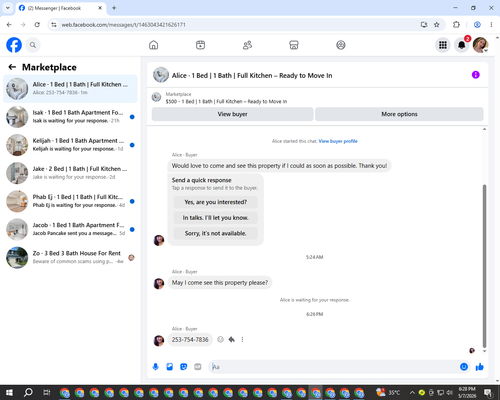Choose a GIF in message composer
Image resolution: width=500 pixels, height=400 pixels.
198,367
